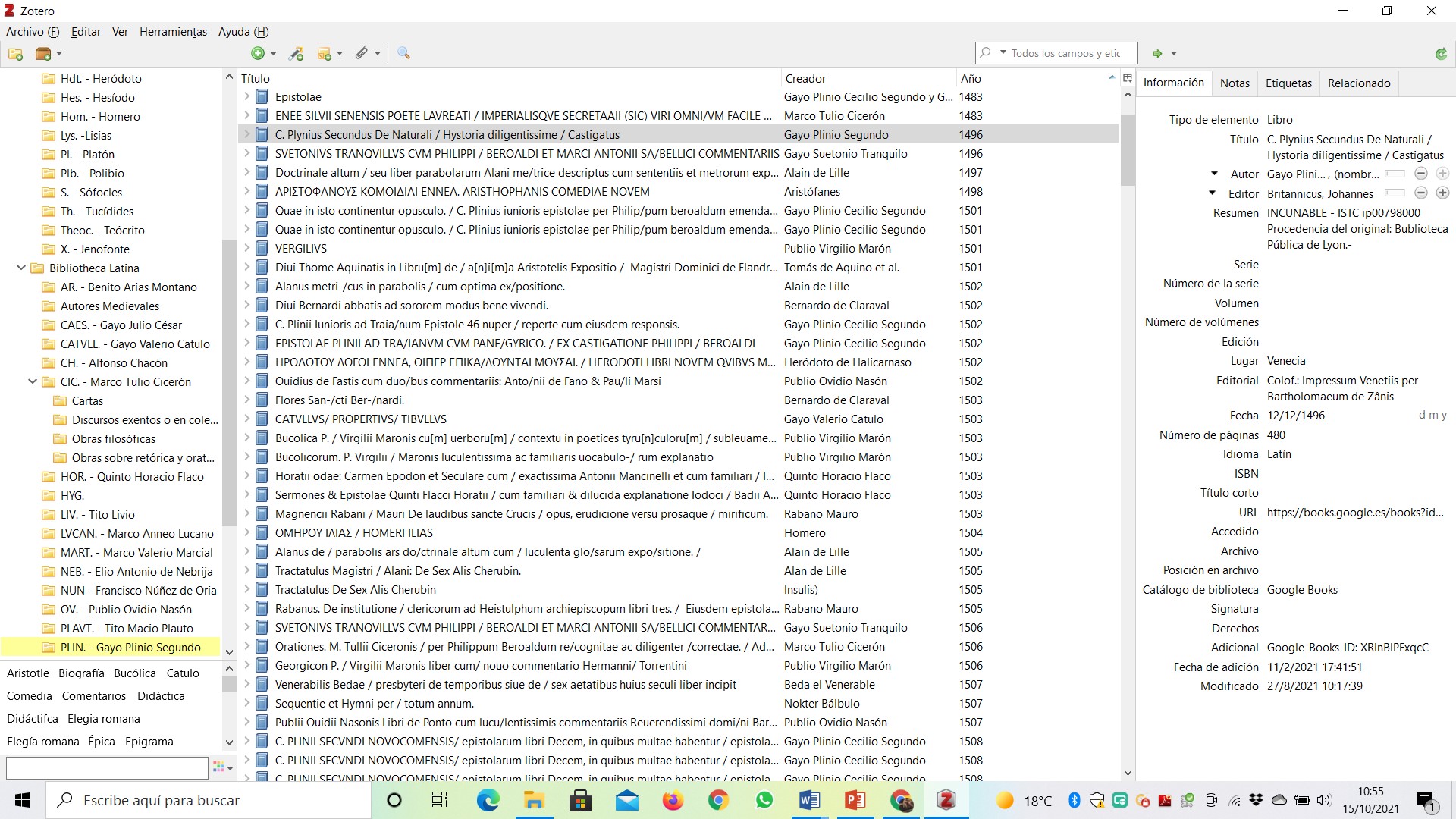Open the column picker icon
This screenshot has width=1456, height=819.
pos(1127,78)
